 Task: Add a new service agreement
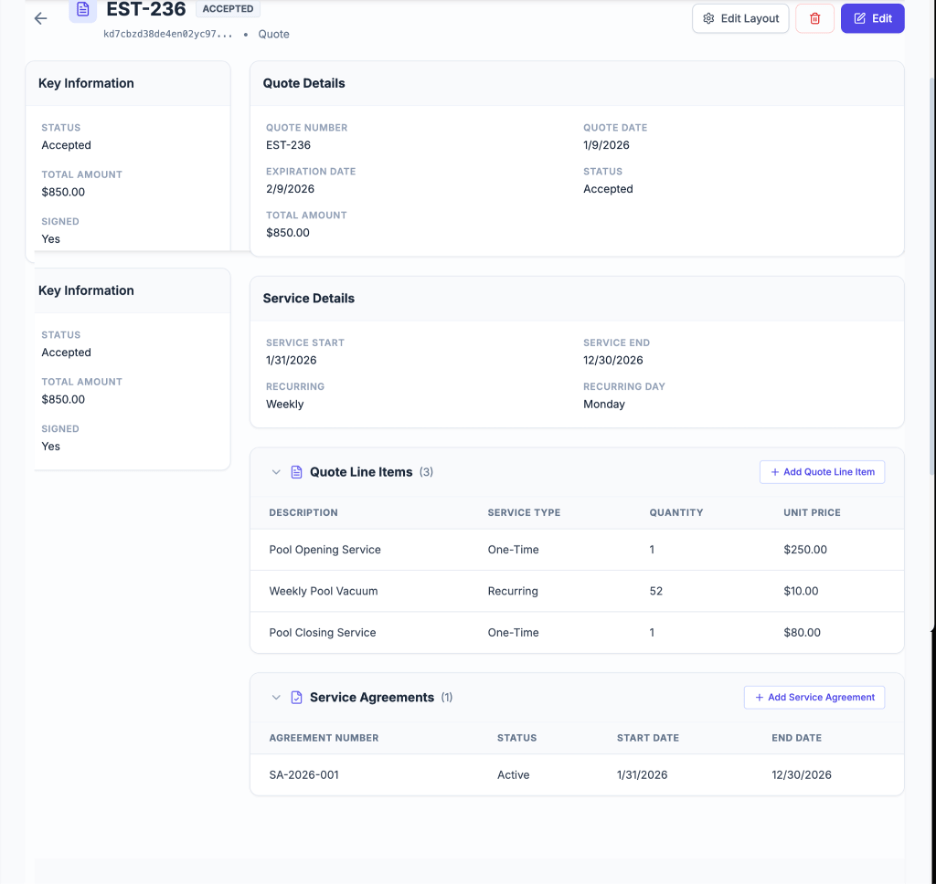tap(814, 697)
